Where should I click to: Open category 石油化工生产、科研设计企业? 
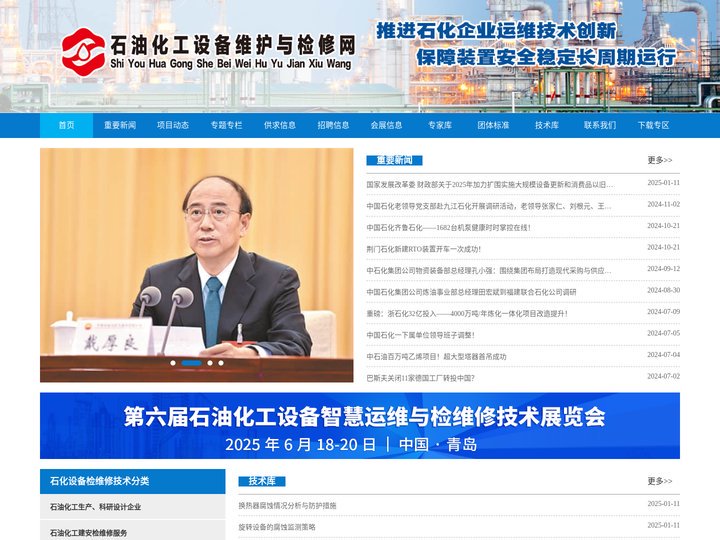click(133, 507)
